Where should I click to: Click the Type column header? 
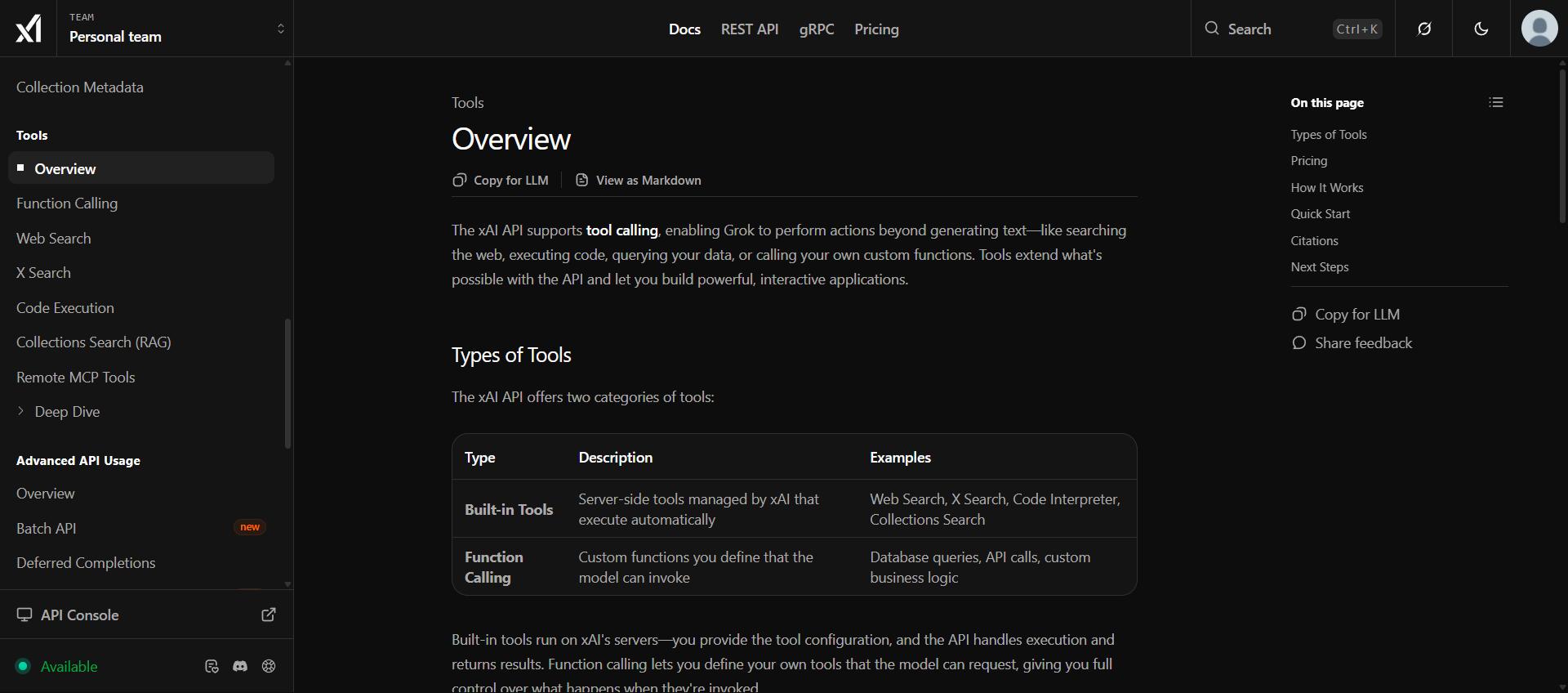click(x=480, y=458)
